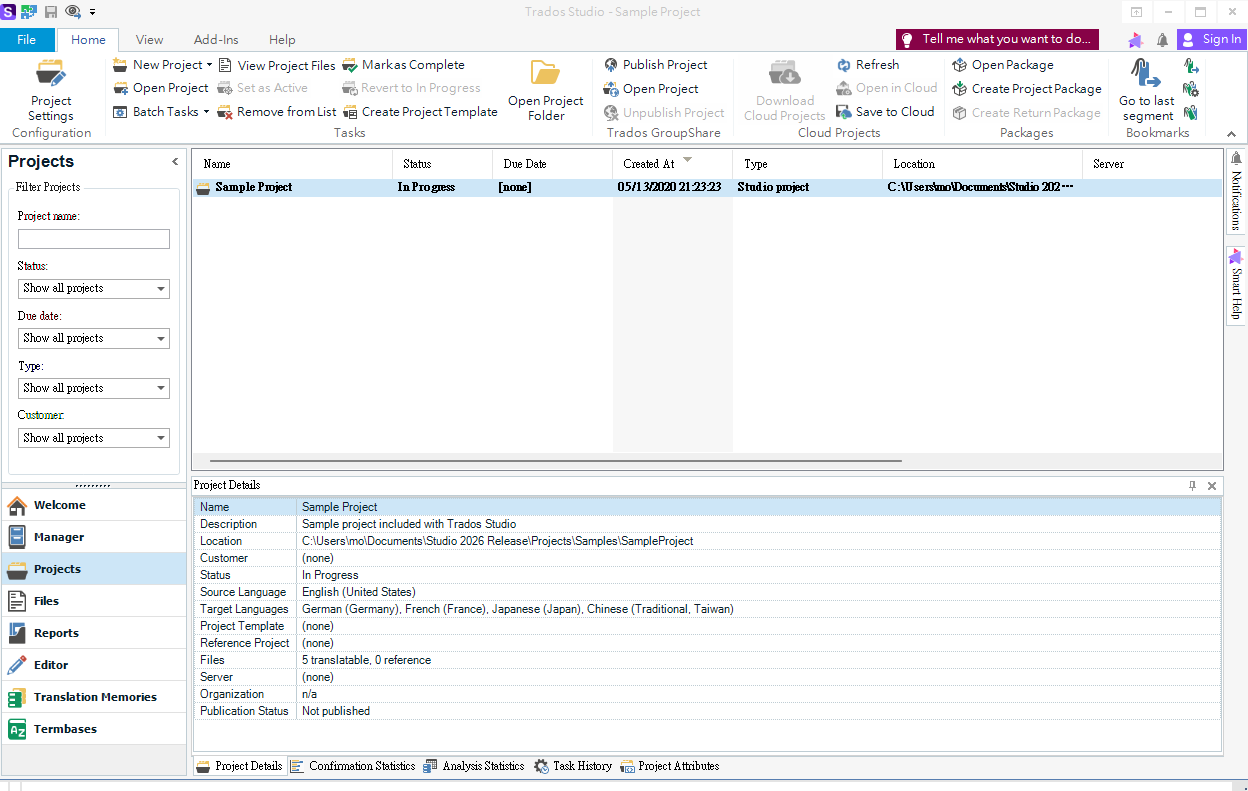The height and width of the screenshot is (791, 1248).
Task: Open the Termbases view
Action: point(93,729)
